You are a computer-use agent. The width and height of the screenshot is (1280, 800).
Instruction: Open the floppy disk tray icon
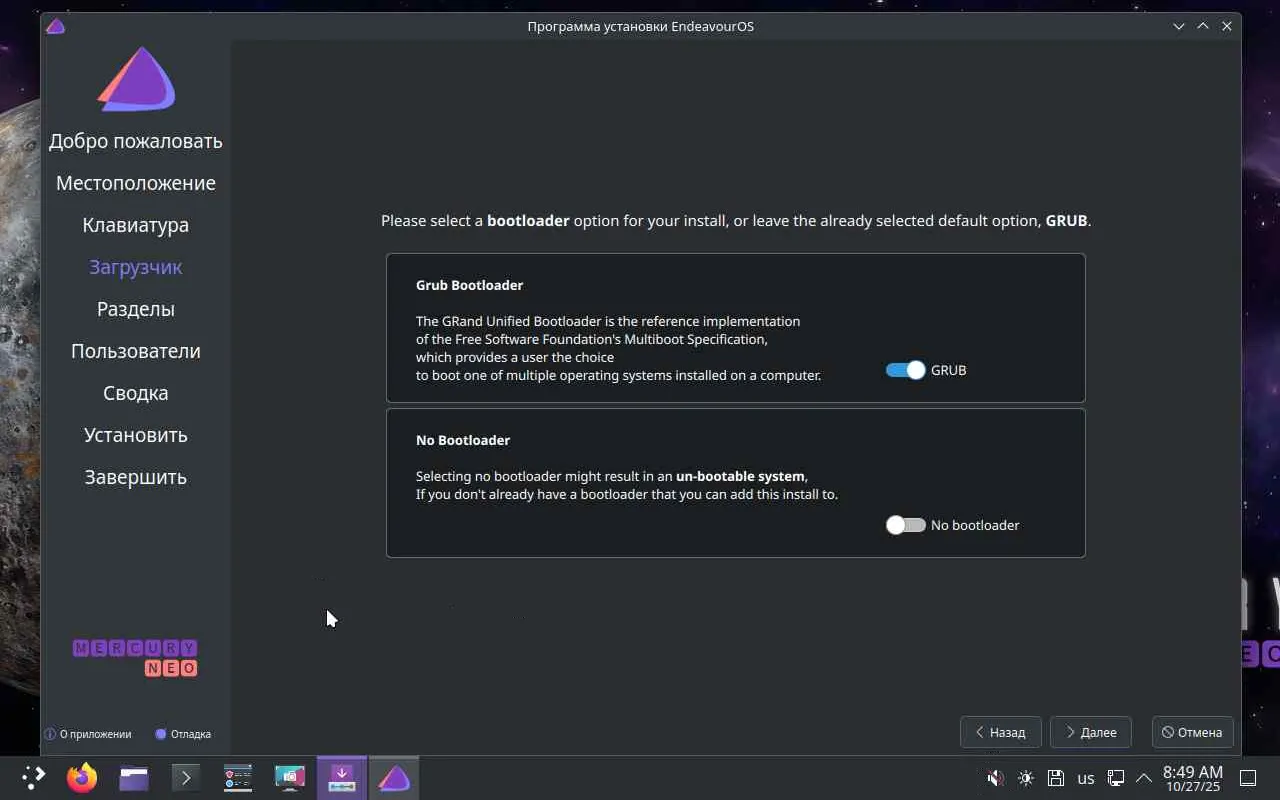tap(1055, 778)
